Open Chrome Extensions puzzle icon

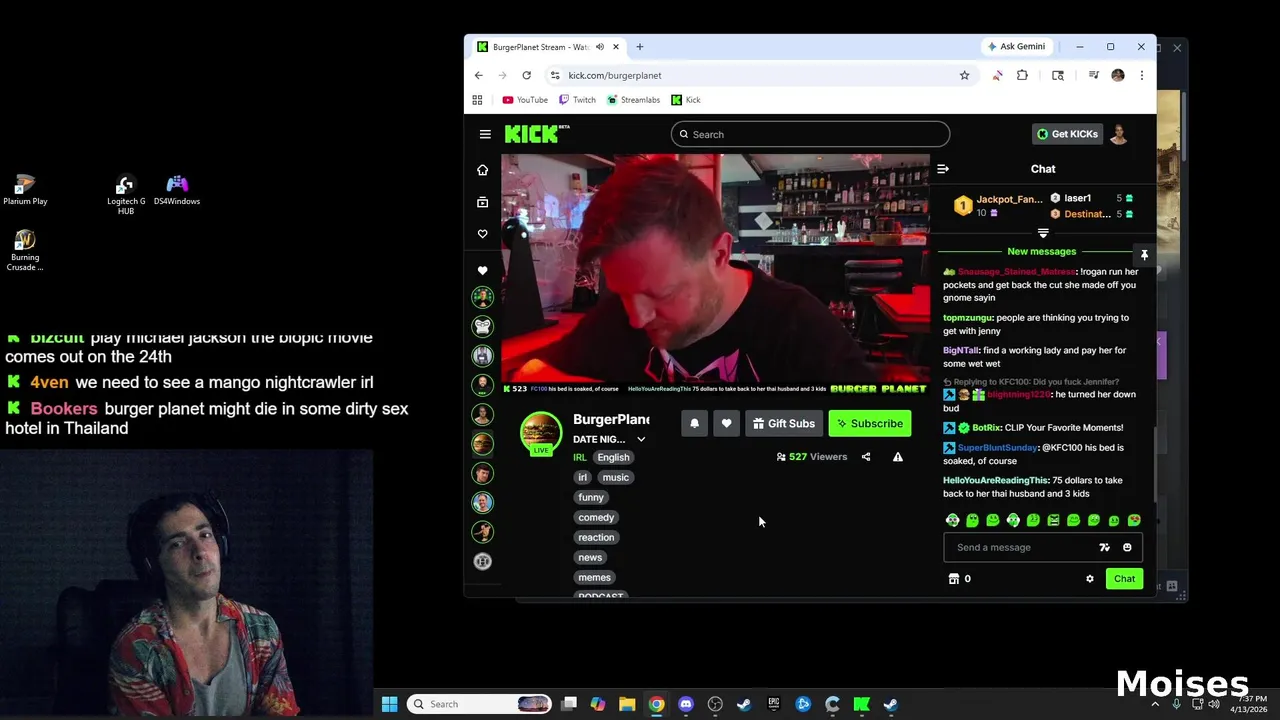click(x=1022, y=75)
